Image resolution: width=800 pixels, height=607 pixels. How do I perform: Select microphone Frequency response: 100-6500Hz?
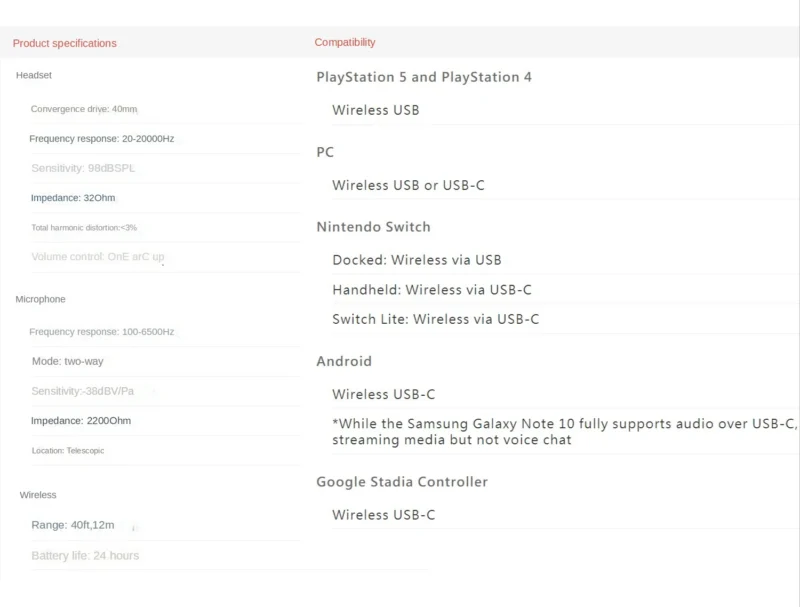coord(101,332)
